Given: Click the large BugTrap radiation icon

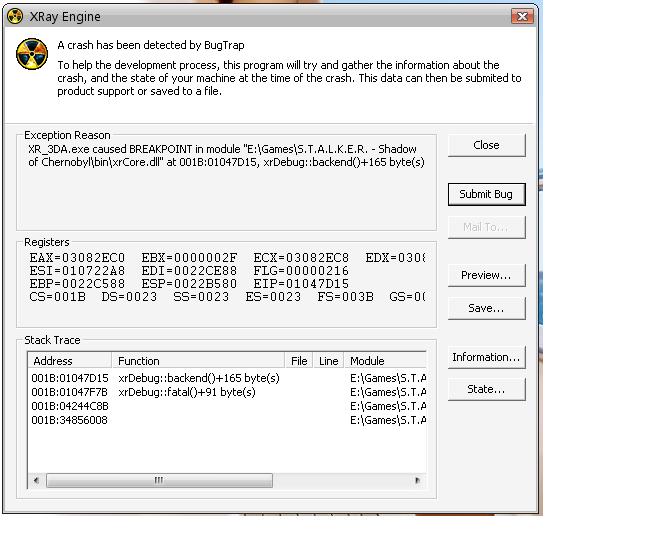Looking at the screenshot, I should click(x=32, y=54).
